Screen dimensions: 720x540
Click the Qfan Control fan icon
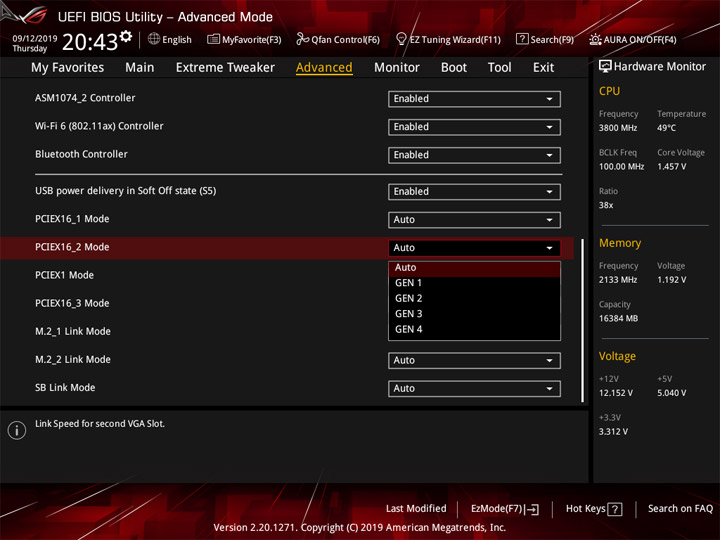[x=302, y=39]
